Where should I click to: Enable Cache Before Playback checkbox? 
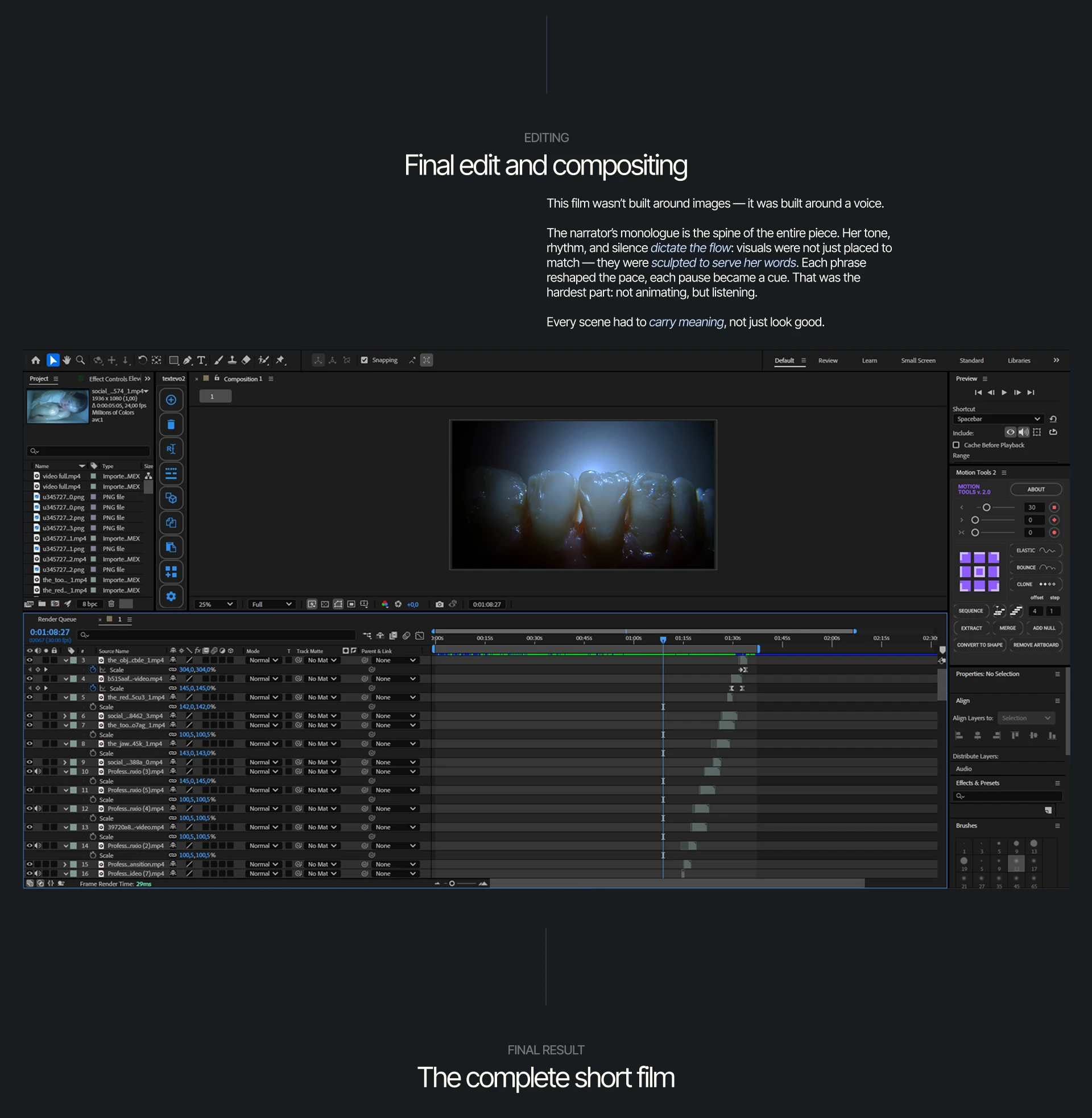click(956, 445)
